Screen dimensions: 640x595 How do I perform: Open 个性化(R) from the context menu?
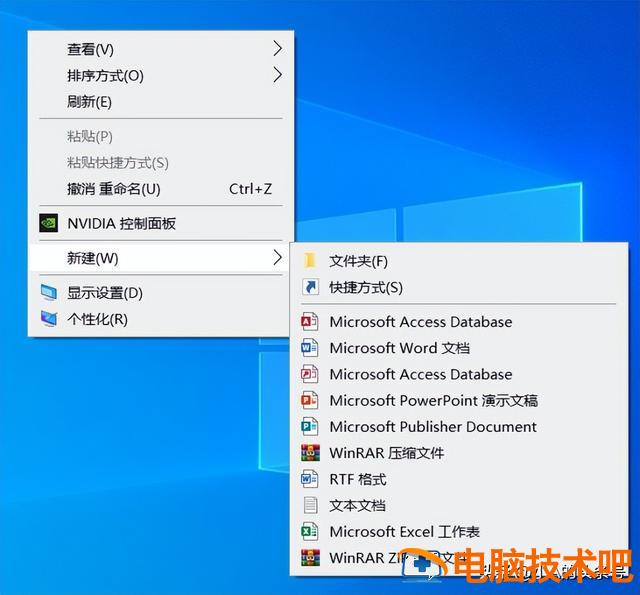click(x=161, y=319)
